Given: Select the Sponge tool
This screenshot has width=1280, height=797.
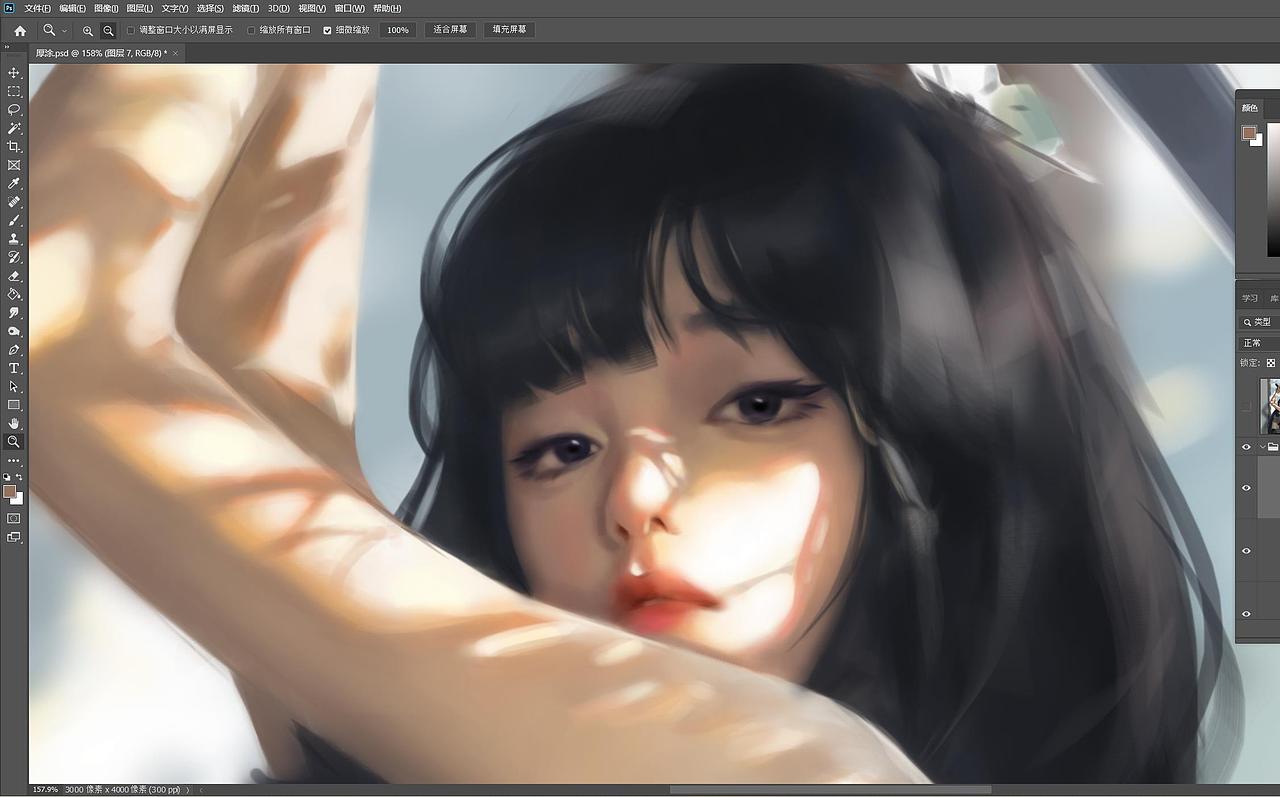Looking at the screenshot, I should (x=14, y=331).
